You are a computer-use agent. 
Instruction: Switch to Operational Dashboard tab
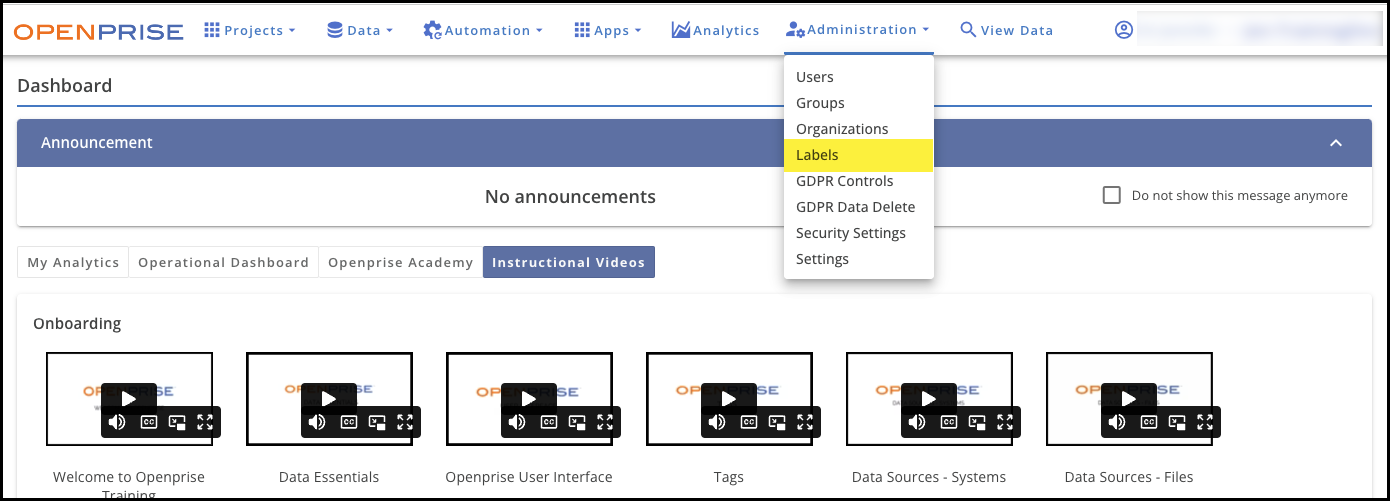(x=223, y=262)
